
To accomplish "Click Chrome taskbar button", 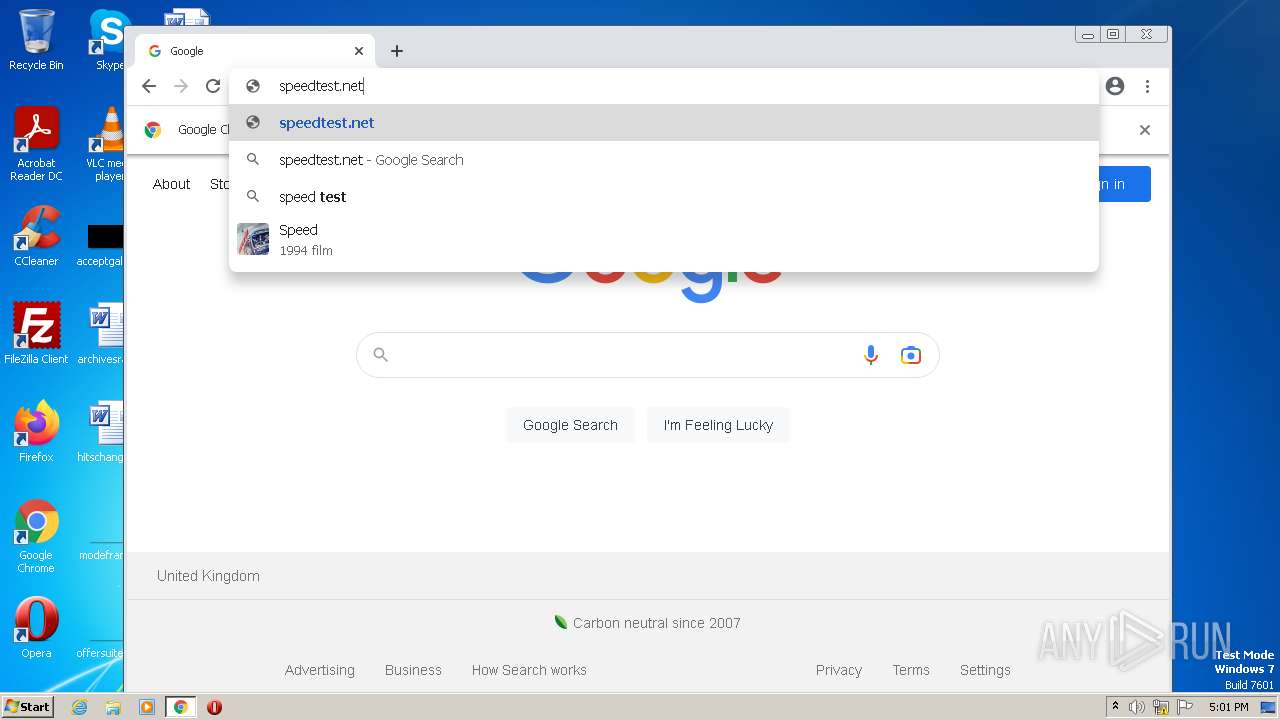I will point(181,707).
